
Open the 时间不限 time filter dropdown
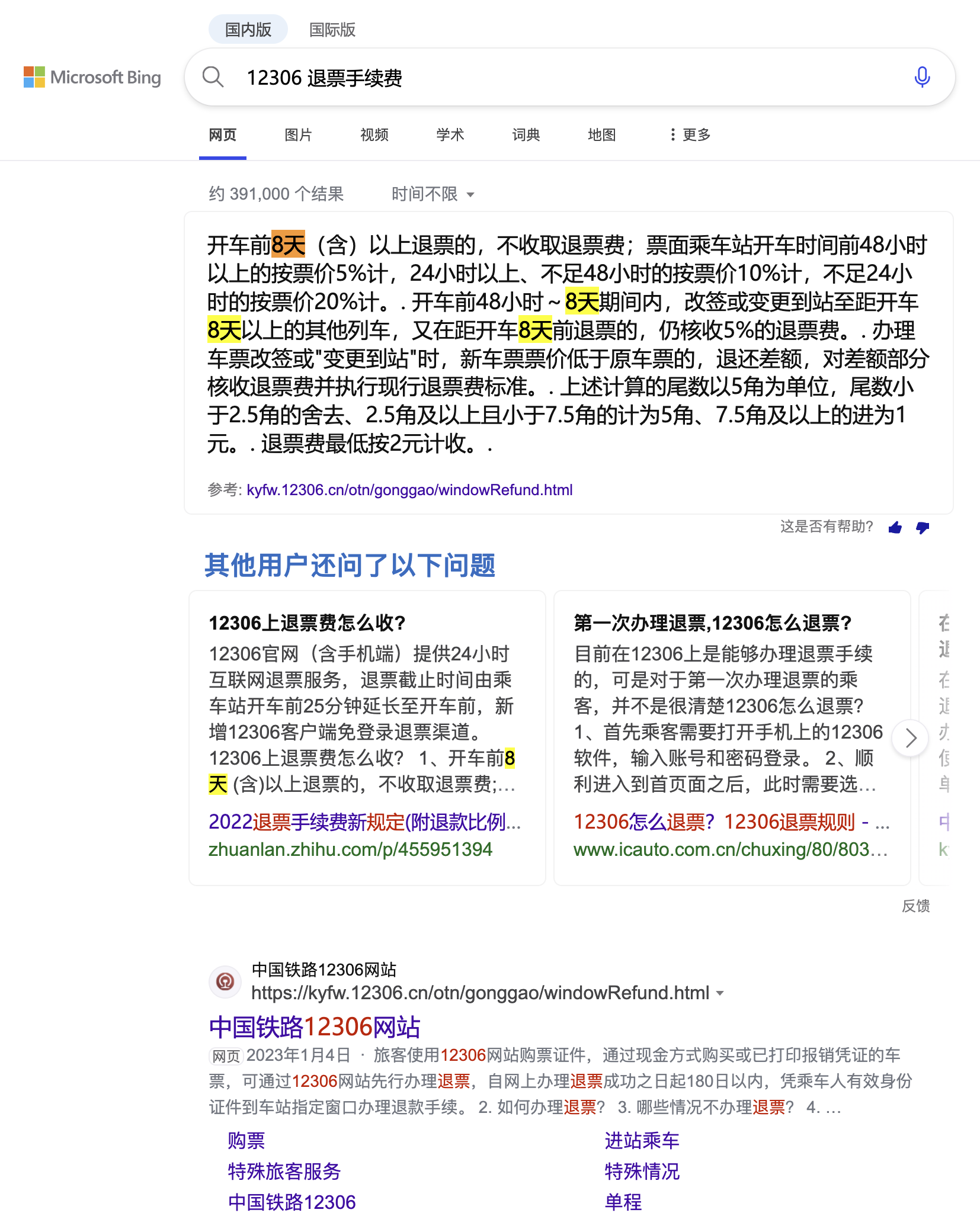click(433, 194)
